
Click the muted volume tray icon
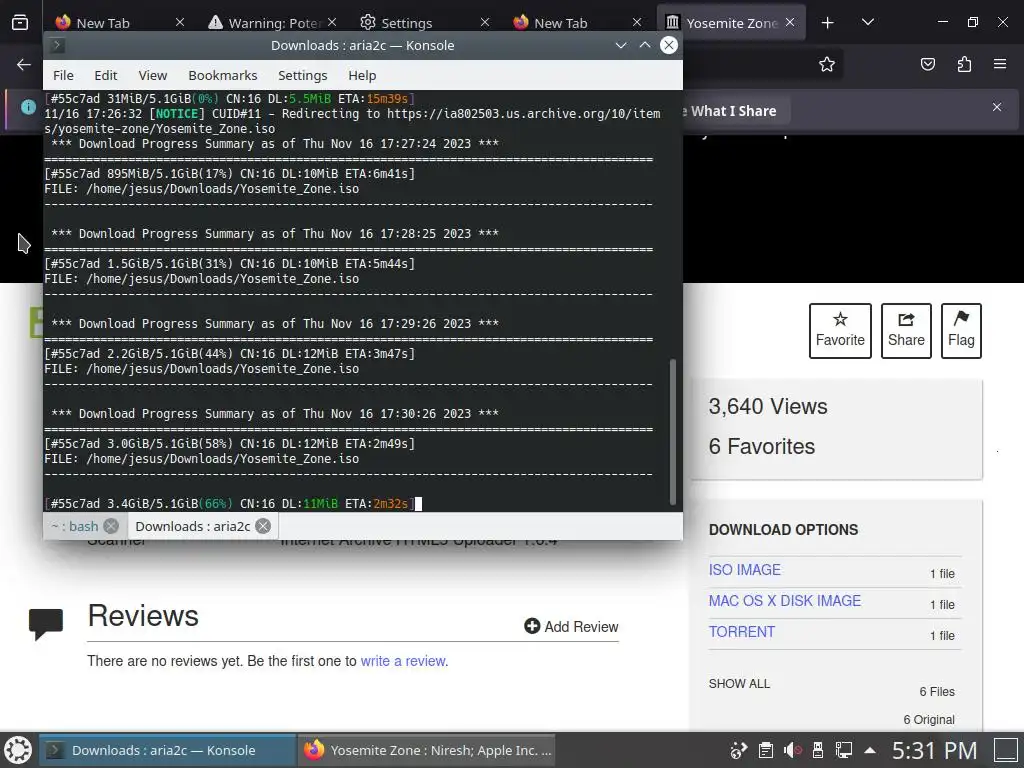[792, 750]
